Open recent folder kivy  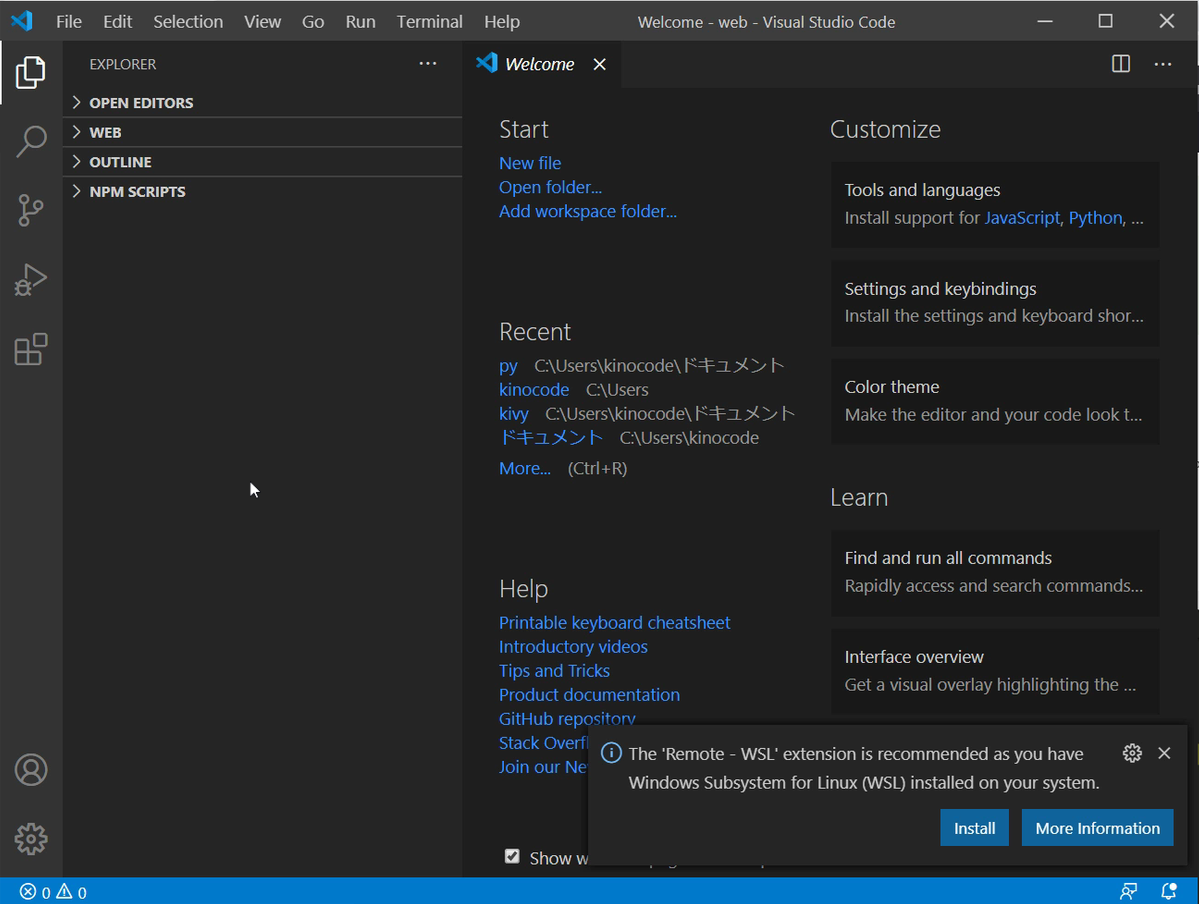(x=514, y=414)
